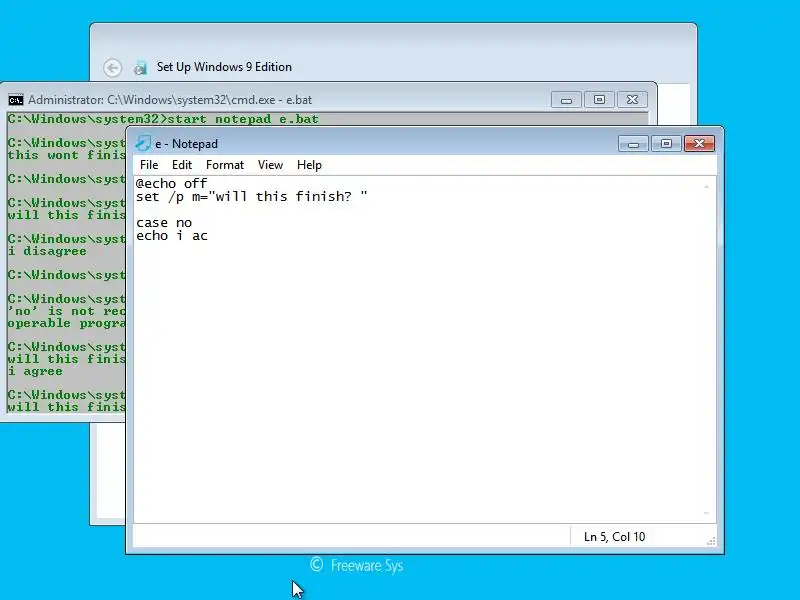Screen dimensions: 800x600
Task: Click 'e - Notepad' window title
Action: (186, 144)
